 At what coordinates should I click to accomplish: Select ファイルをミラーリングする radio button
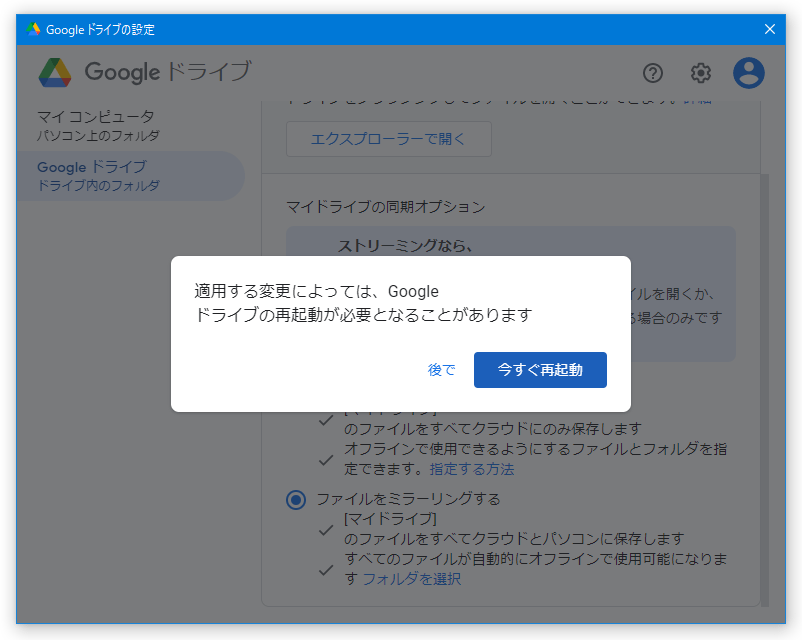pos(296,499)
